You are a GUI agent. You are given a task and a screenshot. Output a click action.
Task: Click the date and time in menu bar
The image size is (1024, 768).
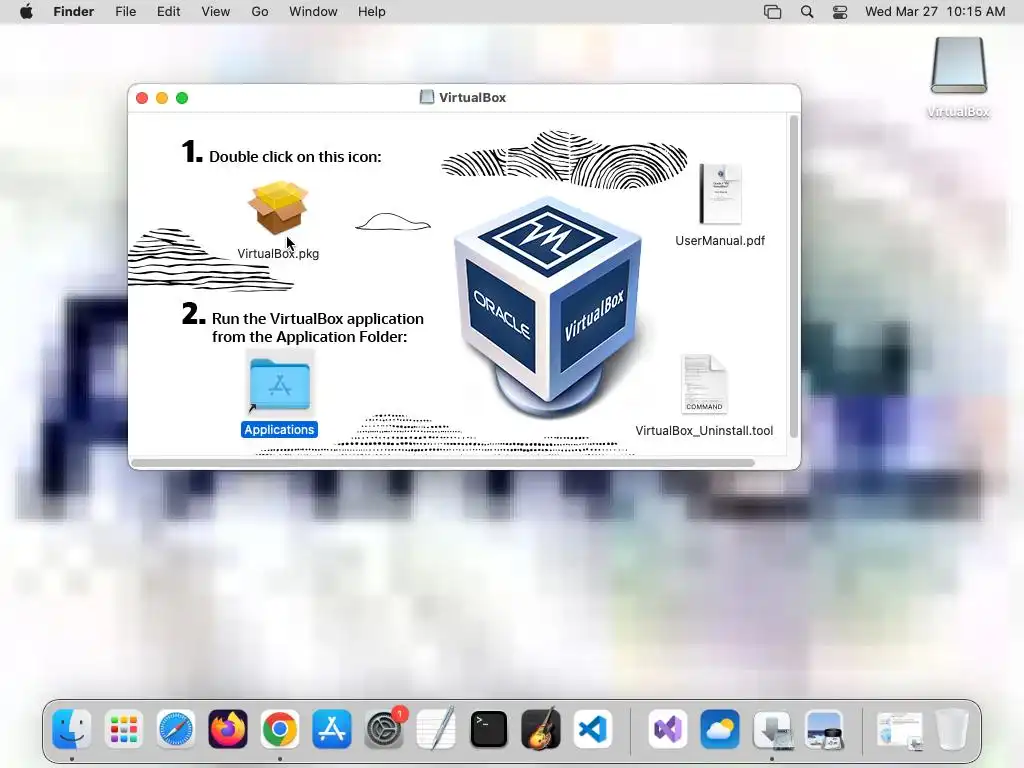click(x=935, y=12)
